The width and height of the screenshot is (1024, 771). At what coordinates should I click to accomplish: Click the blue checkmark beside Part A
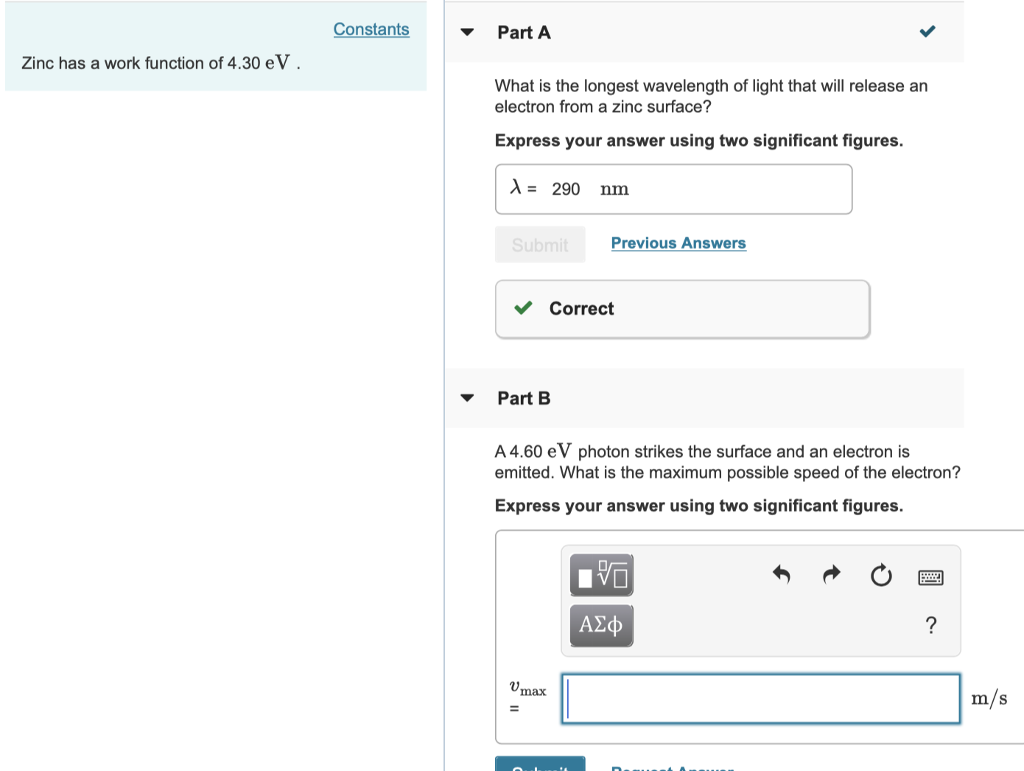[x=926, y=31]
